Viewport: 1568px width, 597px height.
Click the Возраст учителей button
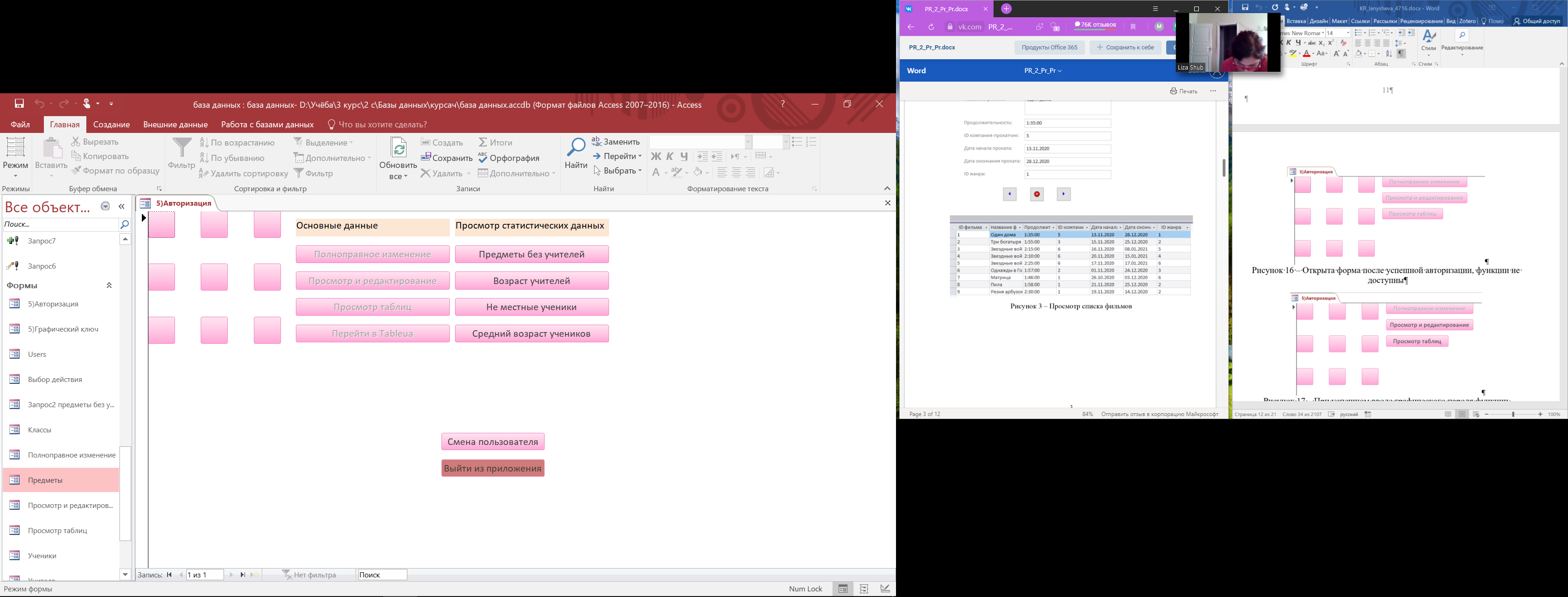pyautogui.click(x=532, y=281)
